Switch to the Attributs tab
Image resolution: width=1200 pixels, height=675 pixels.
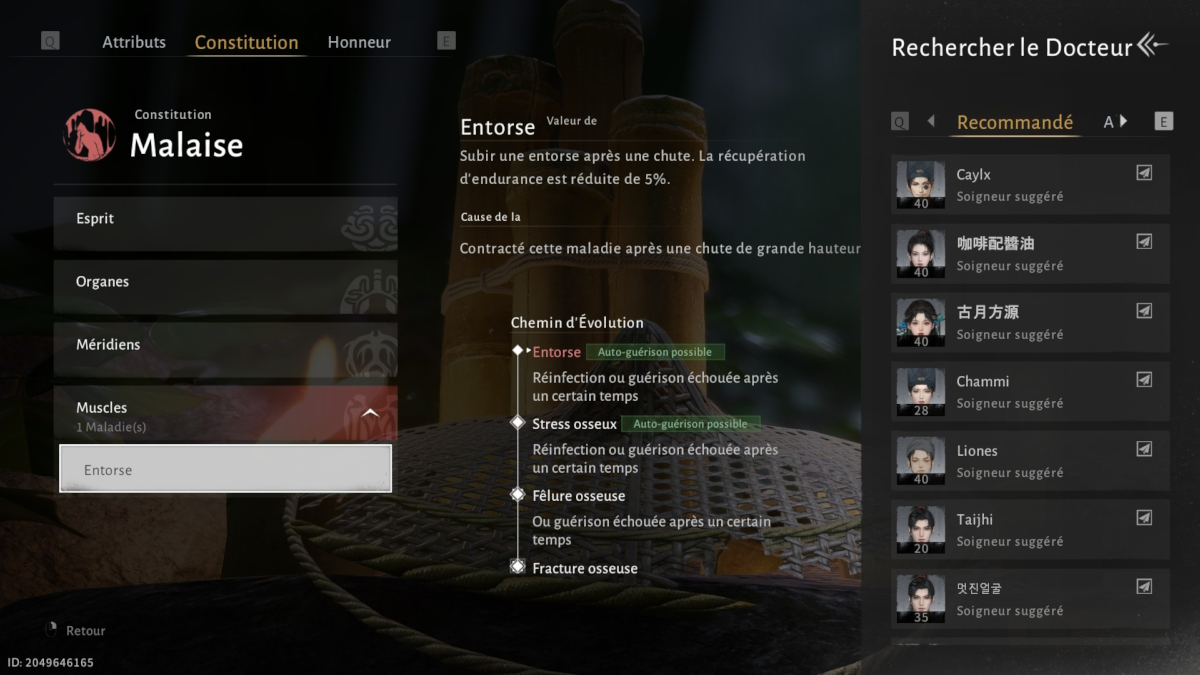click(134, 42)
